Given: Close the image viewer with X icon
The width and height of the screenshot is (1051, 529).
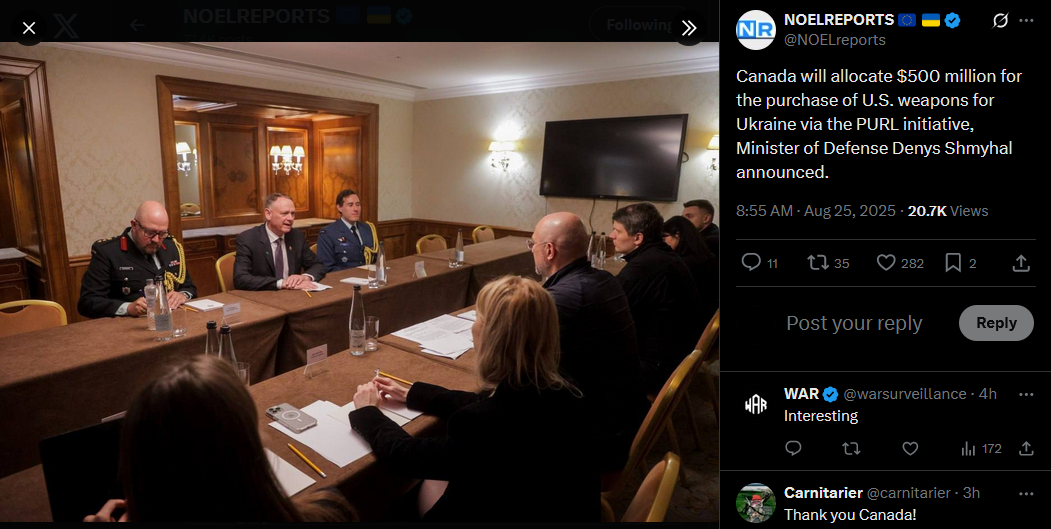Looking at the screenshot, I should coord(29,28).
